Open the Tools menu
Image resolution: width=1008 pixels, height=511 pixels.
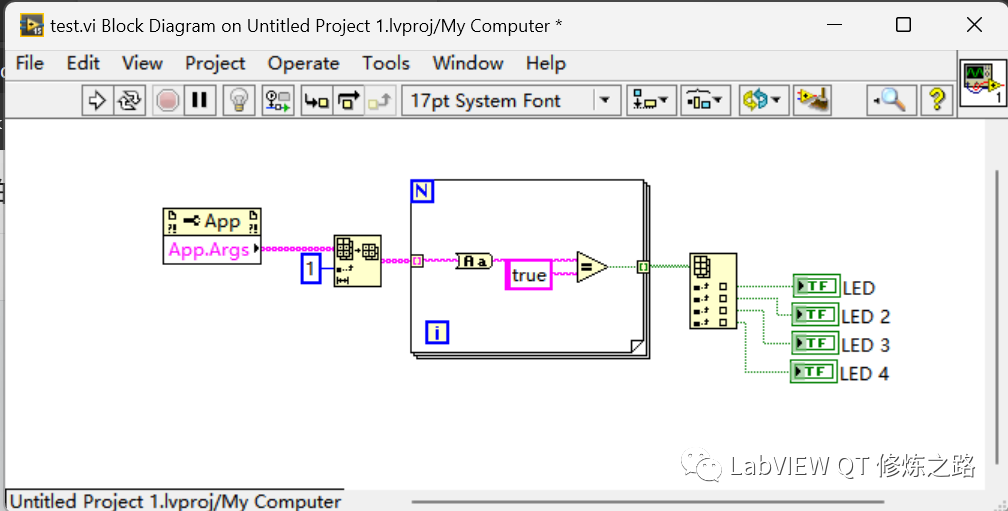(386, 63)
